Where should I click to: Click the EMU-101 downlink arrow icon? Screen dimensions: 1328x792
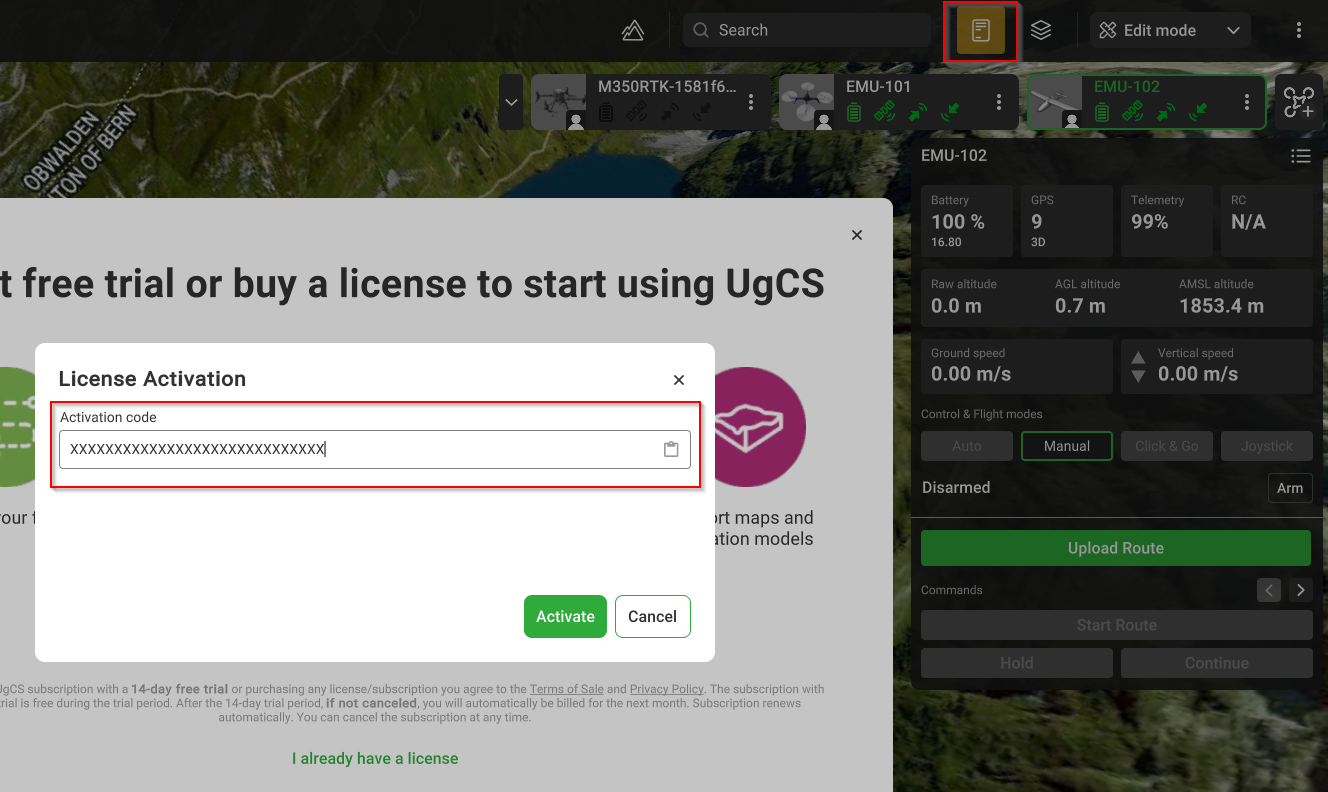[949, 113]
